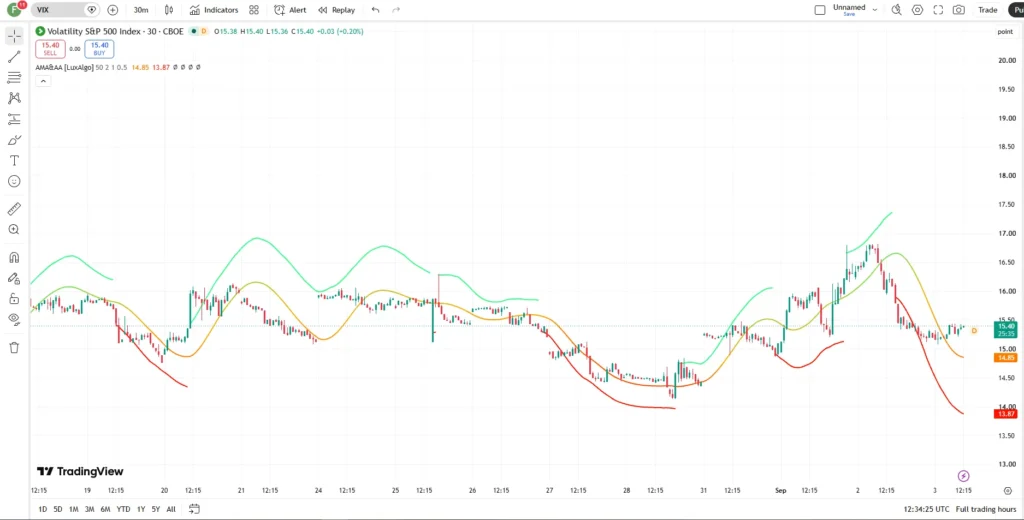Screen dimensions: 1024x520
Task: Click the Trade button
Action: (987, 10)
